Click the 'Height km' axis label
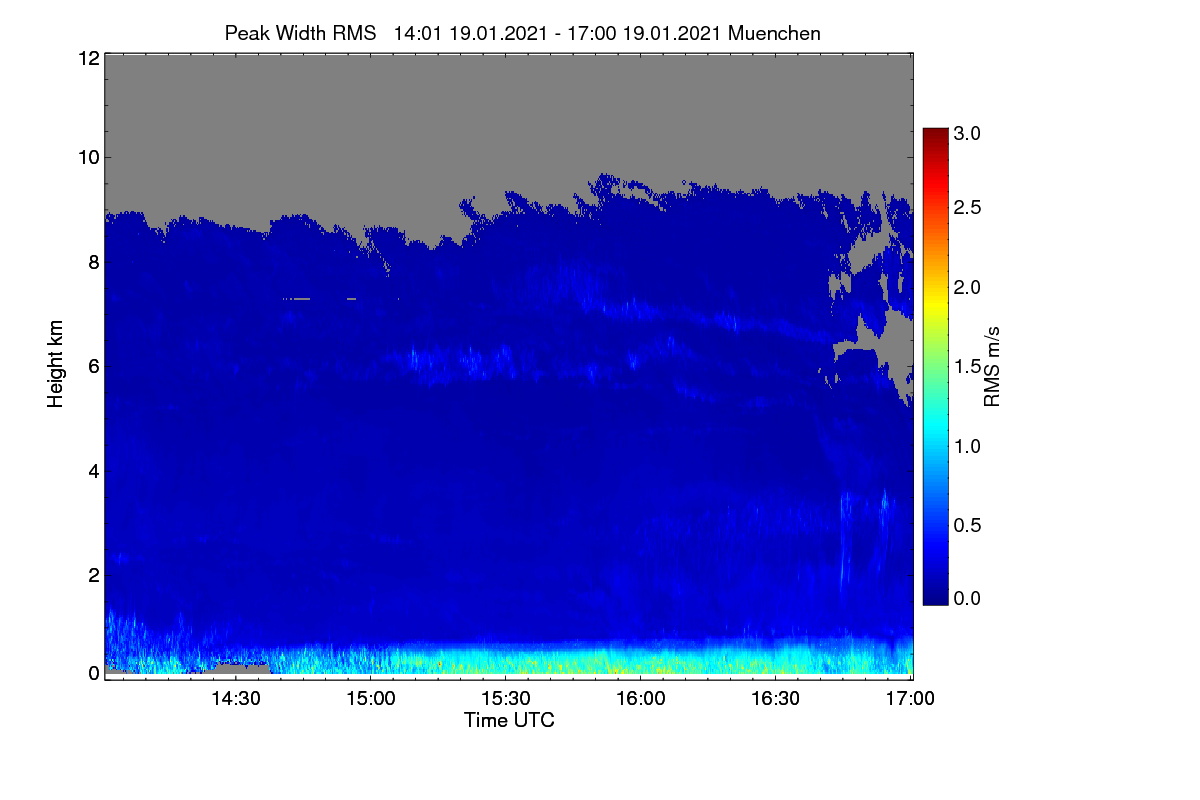Image resolution: width=1200 pixels, height=800 pixels. pos(56,365)
